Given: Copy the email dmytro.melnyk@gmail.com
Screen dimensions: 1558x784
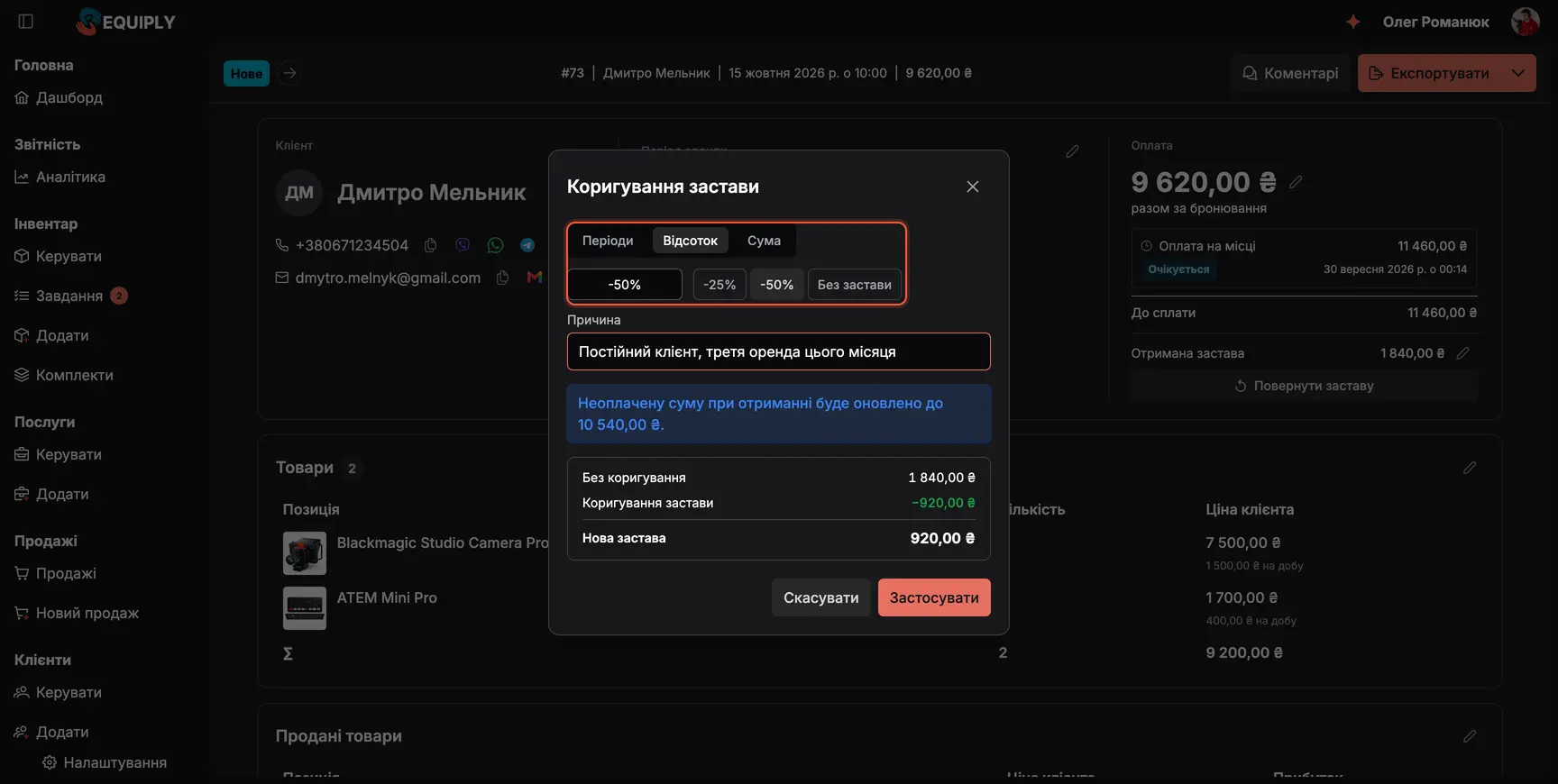Looking at the screenshot, I should (503, 278).
